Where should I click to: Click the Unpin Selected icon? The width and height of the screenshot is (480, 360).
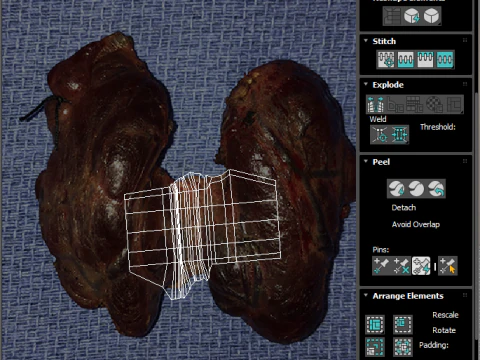click(x=401, y=266)
